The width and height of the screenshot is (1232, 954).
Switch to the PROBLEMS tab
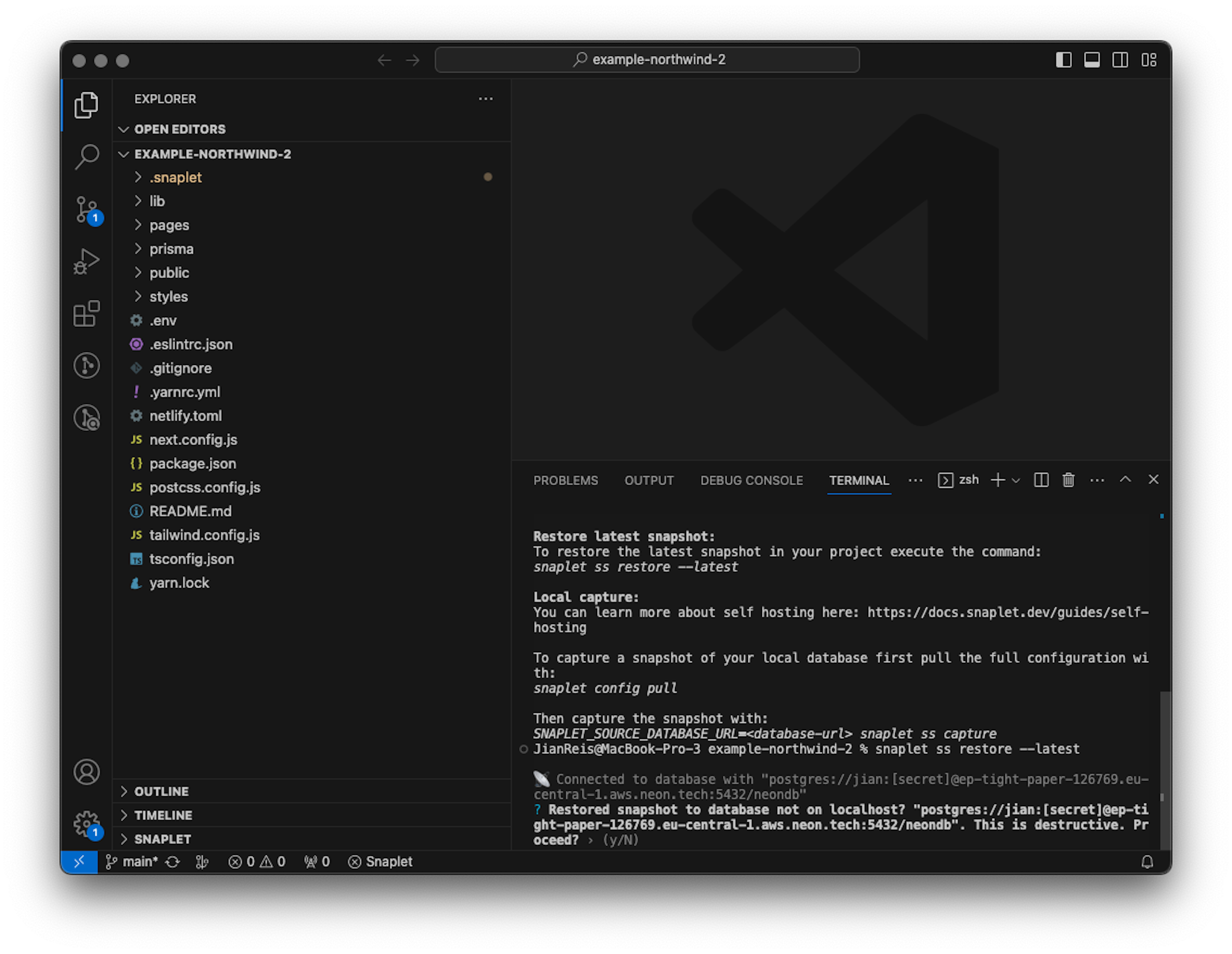point(565,480)
